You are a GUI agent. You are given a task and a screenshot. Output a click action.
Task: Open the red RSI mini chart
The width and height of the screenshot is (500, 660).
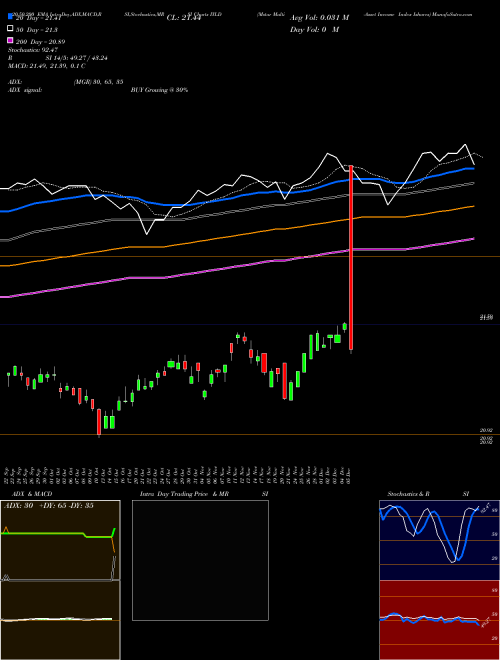coord(439,620)
